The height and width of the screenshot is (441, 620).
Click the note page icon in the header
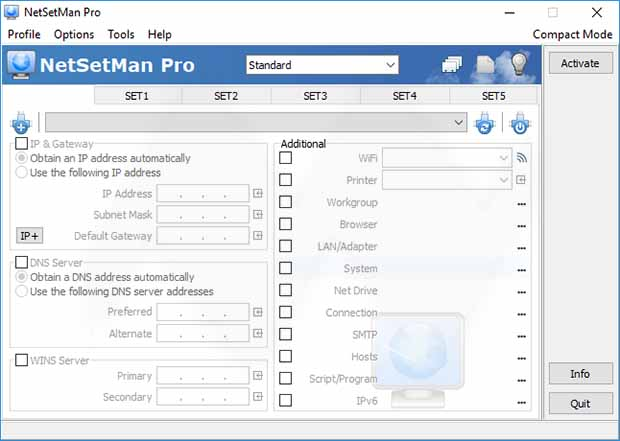[x=485, y=64]
